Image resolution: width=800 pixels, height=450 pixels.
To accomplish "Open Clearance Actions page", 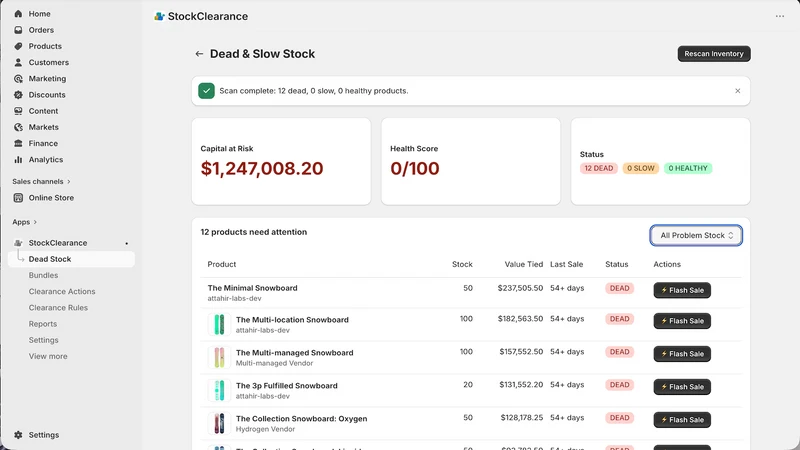I will 62,291.
